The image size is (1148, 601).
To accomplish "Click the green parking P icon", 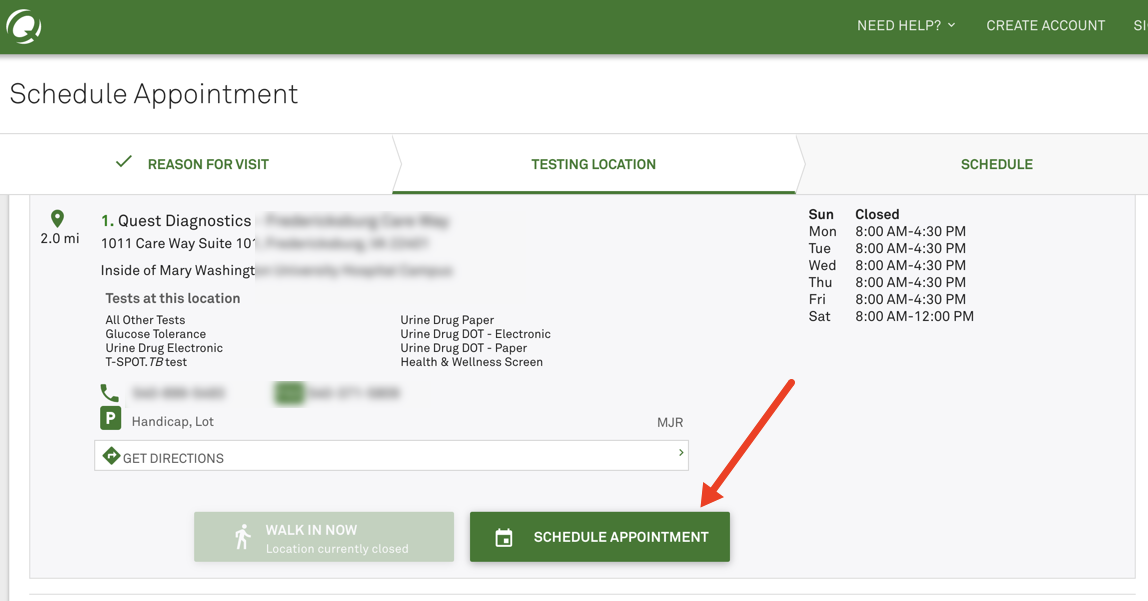I will [111, 419].
